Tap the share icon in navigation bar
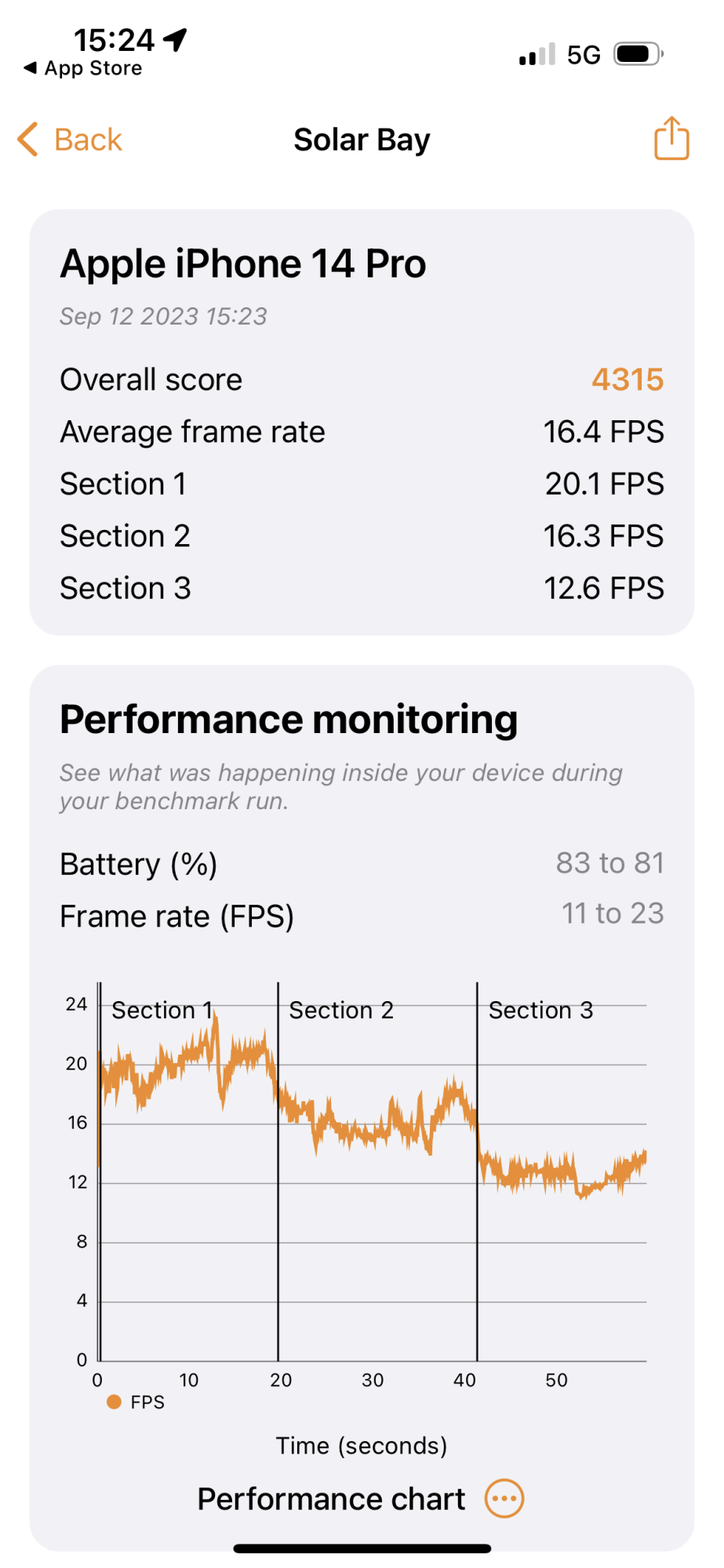This screenshot has width=724, height=1568. (x=671, y=139)
